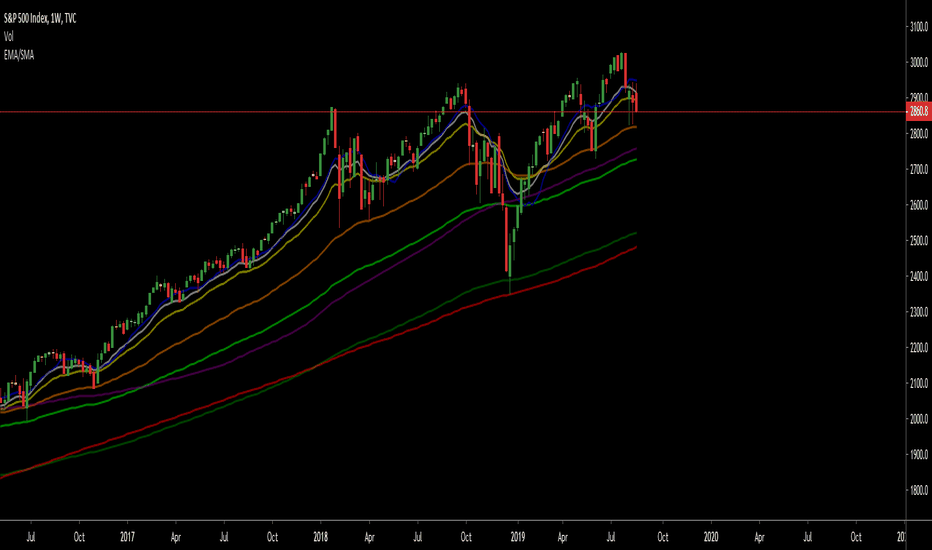Click the tall red candle at the December 2018 low
The height and width of the screenshot is (550, 932).
(x=506, y=238)
